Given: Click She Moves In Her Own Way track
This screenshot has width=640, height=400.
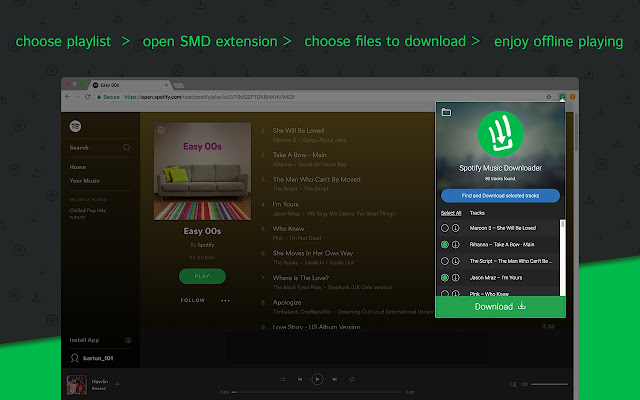Looking at the screenshot, I should click(313, 253).
